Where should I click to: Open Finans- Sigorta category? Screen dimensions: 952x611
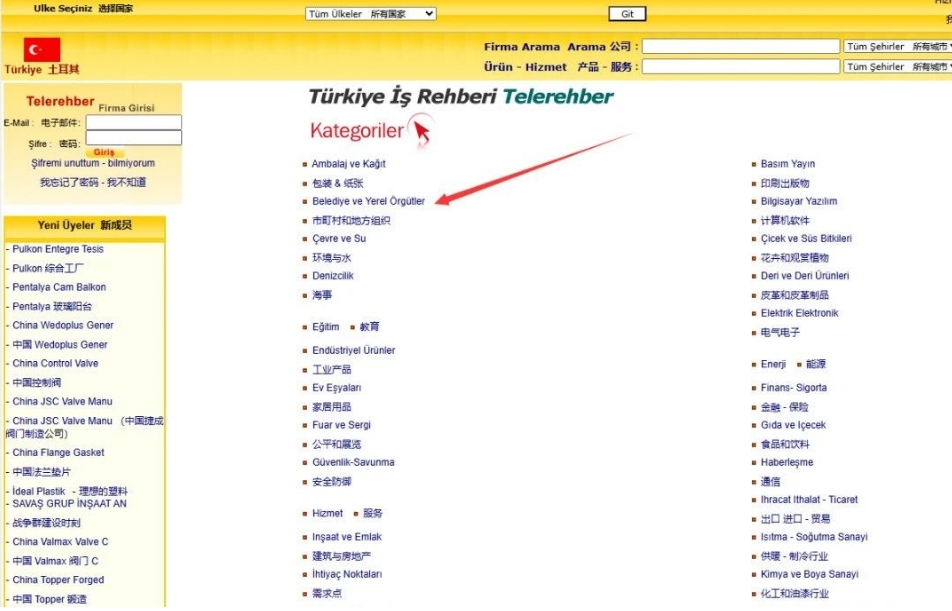[794, 387]
